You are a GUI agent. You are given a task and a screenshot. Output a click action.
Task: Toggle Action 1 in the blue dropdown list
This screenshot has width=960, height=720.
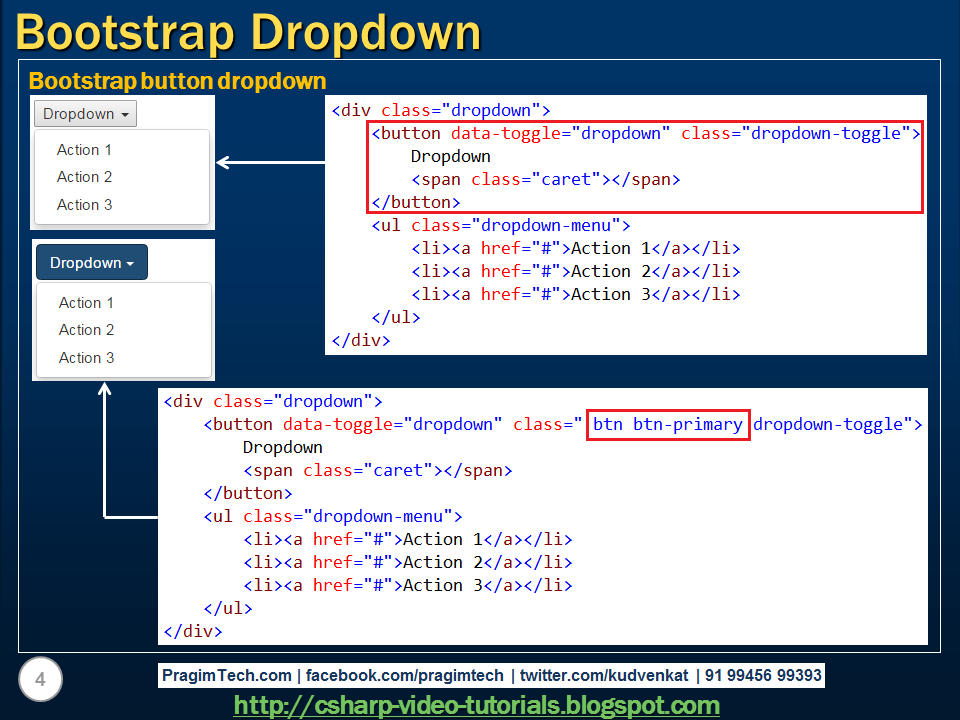[x=85, y=302]
